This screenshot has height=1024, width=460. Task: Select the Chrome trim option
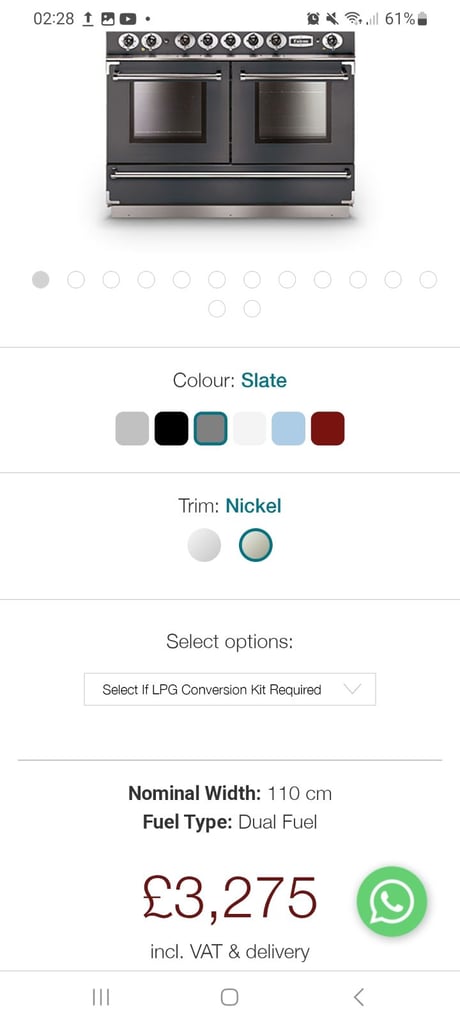pos(204,545)
